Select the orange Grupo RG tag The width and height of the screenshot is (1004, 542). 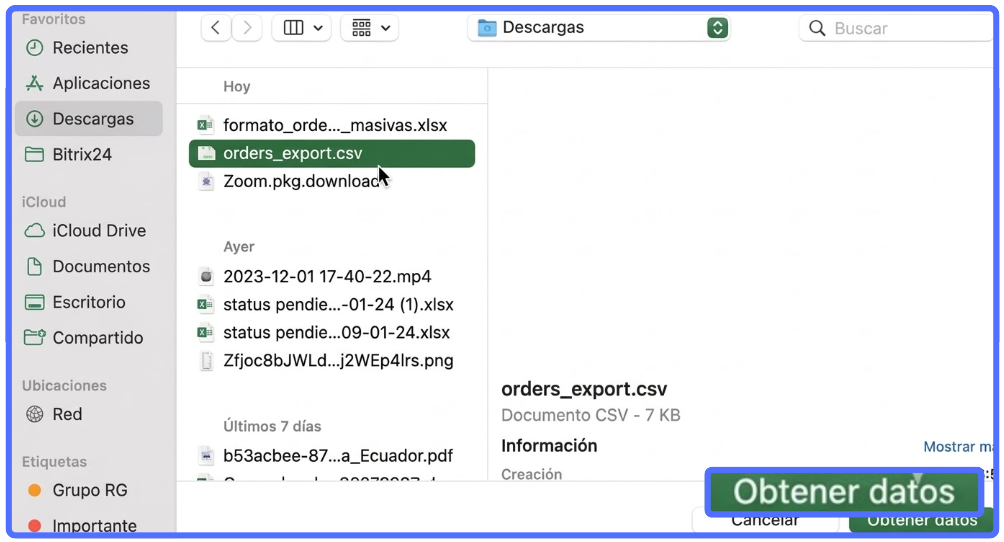[35, 491]
